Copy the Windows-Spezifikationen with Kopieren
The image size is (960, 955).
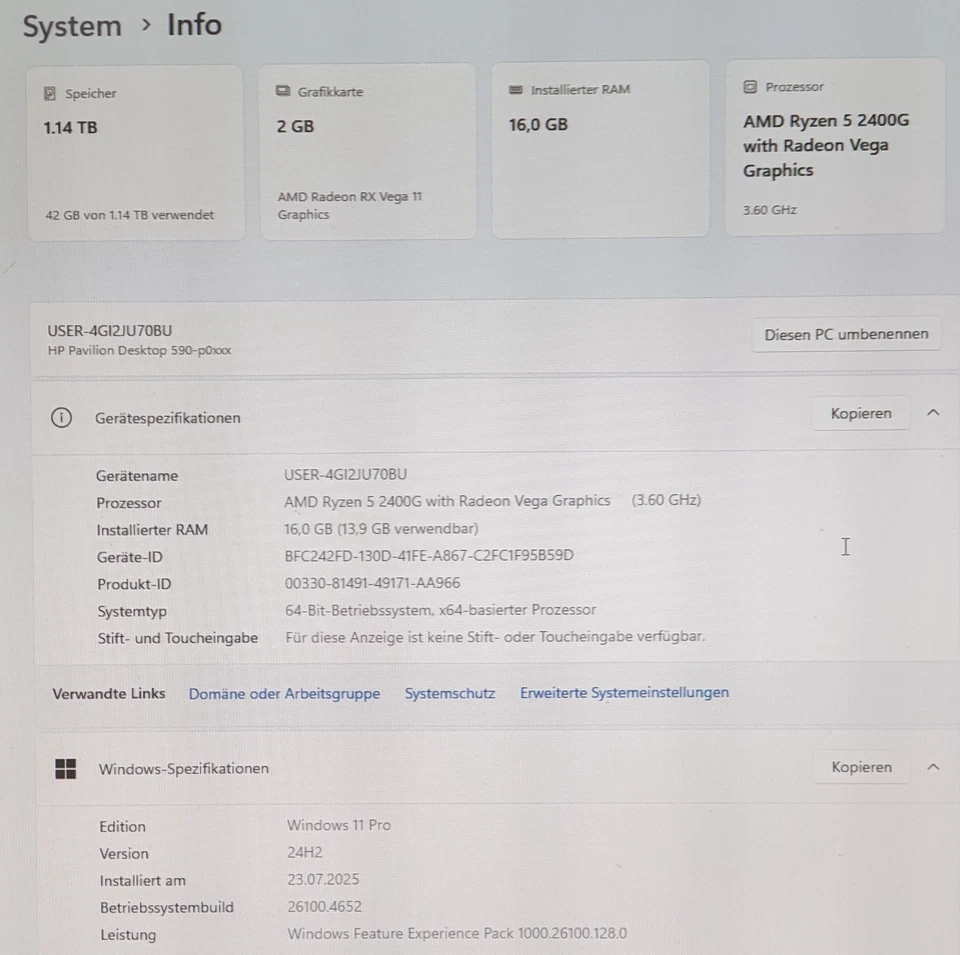point(861,767)
